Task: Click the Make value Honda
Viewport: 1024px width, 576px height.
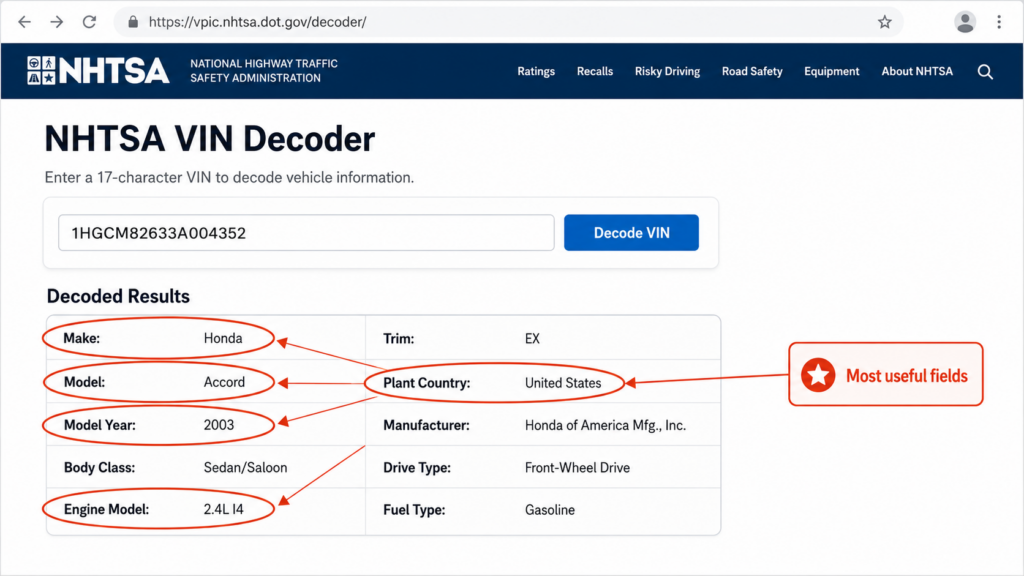Action: [223, 338]
